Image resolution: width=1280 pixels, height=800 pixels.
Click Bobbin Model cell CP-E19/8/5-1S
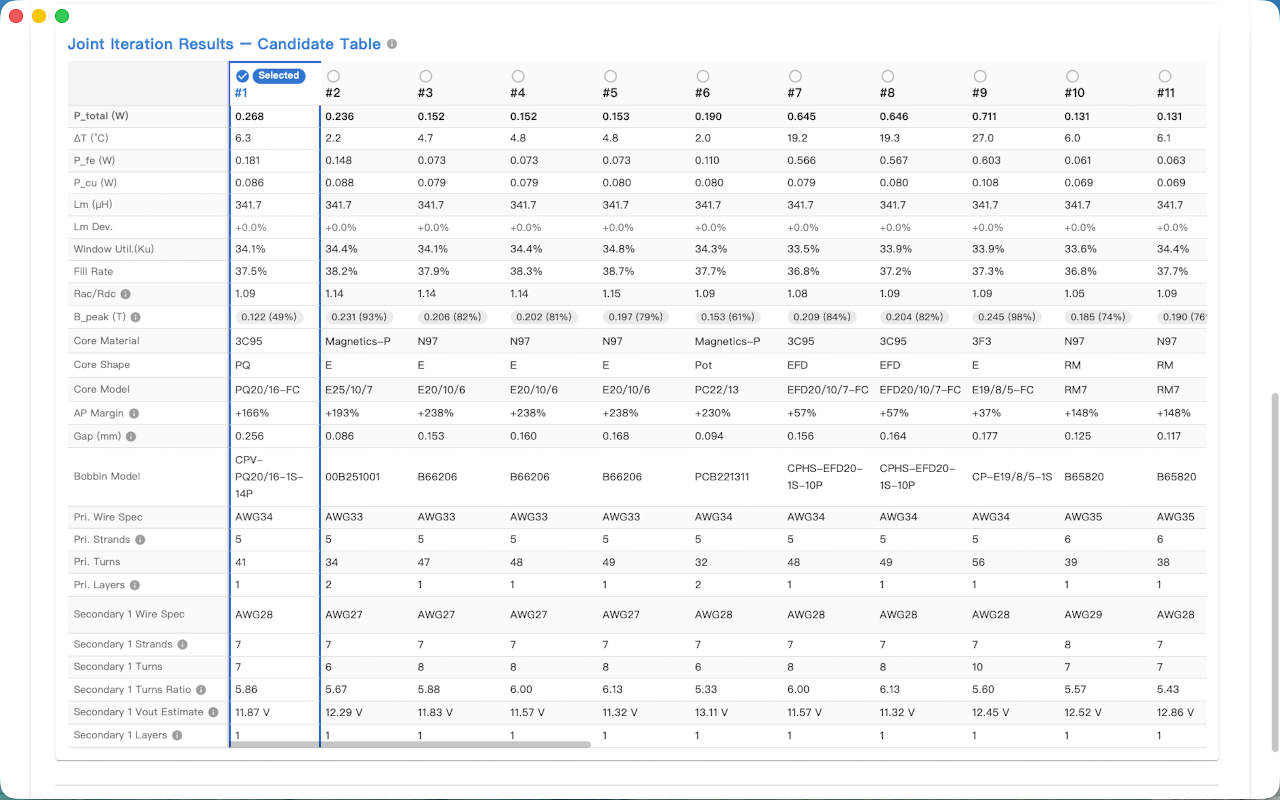[x=1012, y=477]
